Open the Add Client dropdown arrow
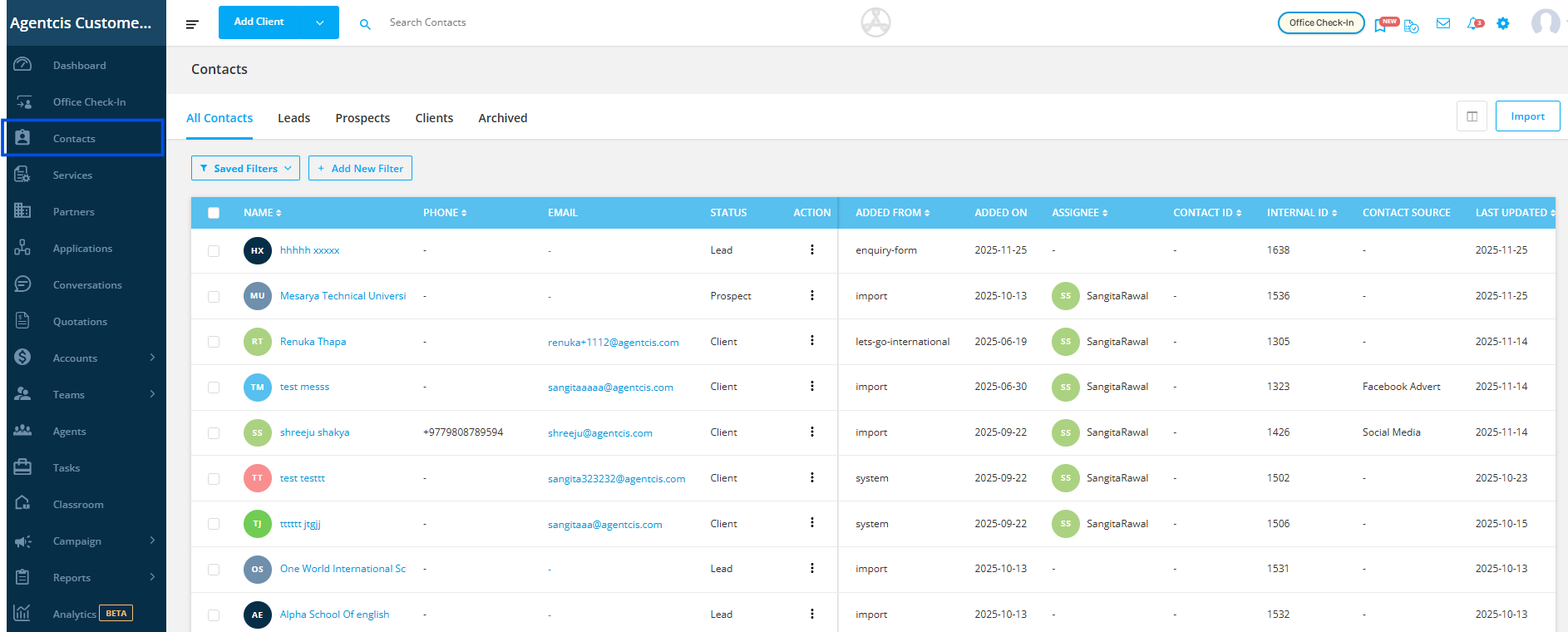Screen dimensions: 1568x632 pyautogui.click(x=320, y=22)
